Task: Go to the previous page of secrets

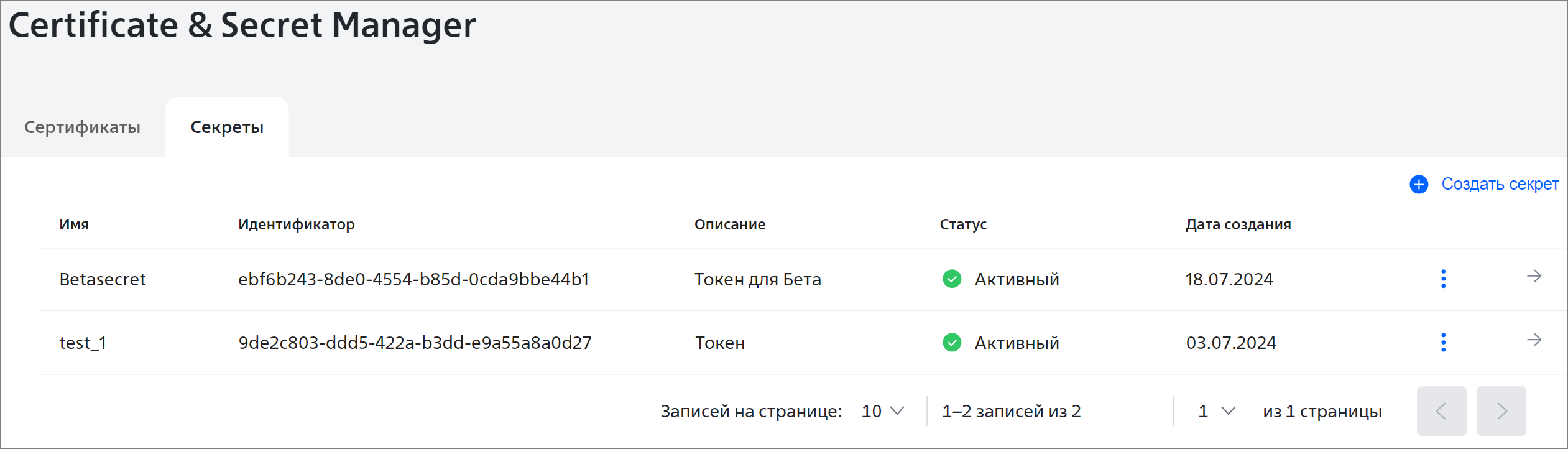Action: pyautogui.click(x=1441, y=411)
